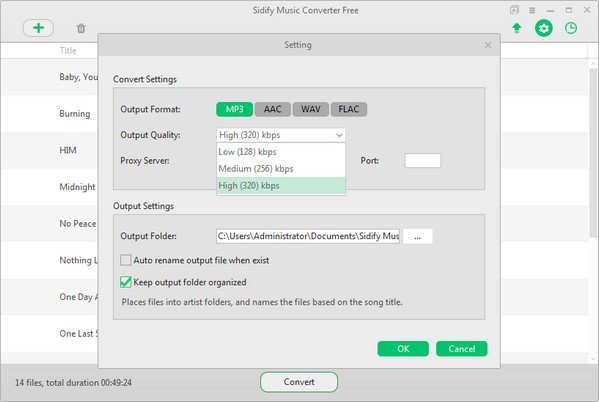Screen dimensions: 599x402
Task: Click the green upgrade arrow icon
Action: (517, 28)
